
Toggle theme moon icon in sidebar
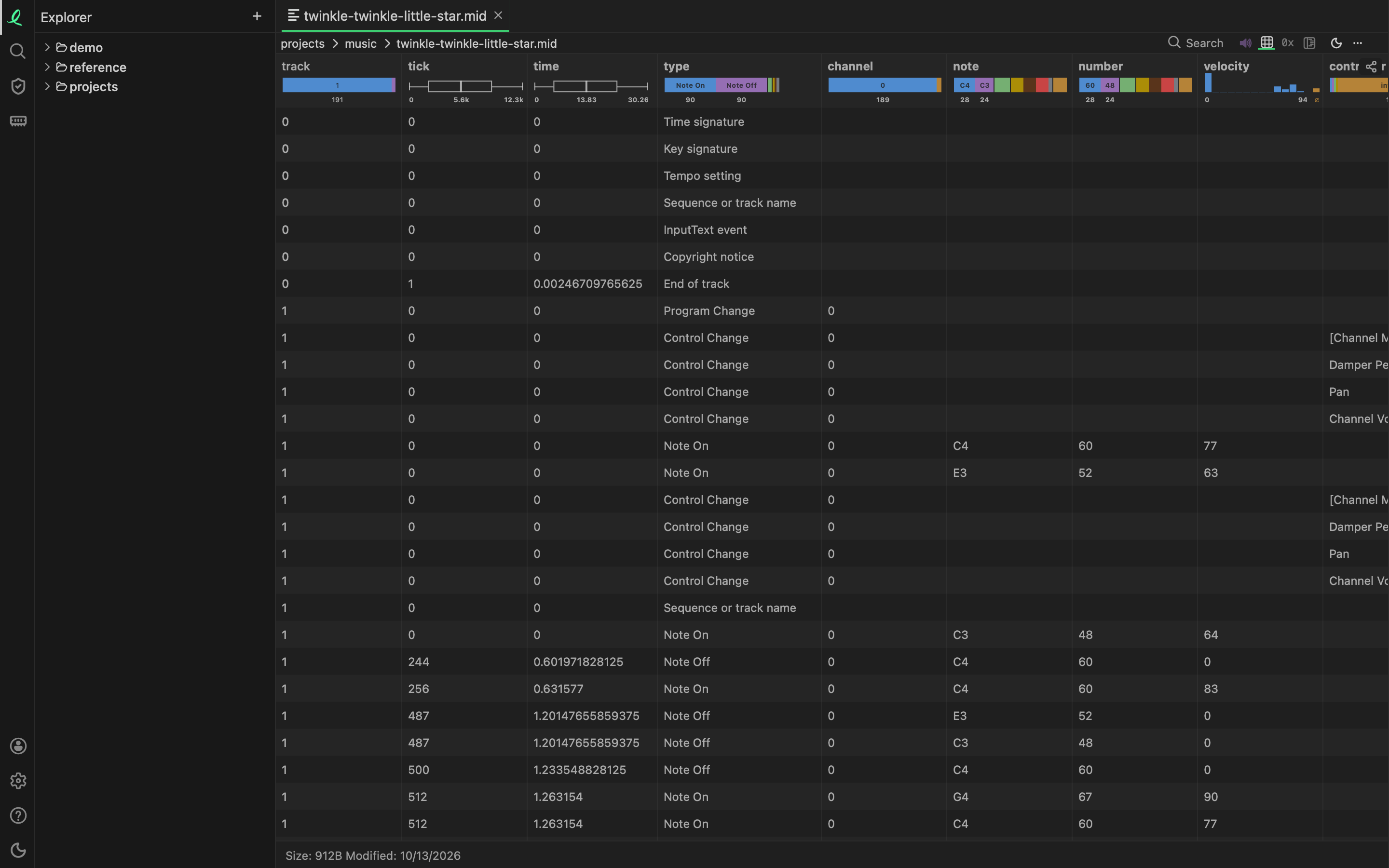pyautogui.click(x=18, y=850)
